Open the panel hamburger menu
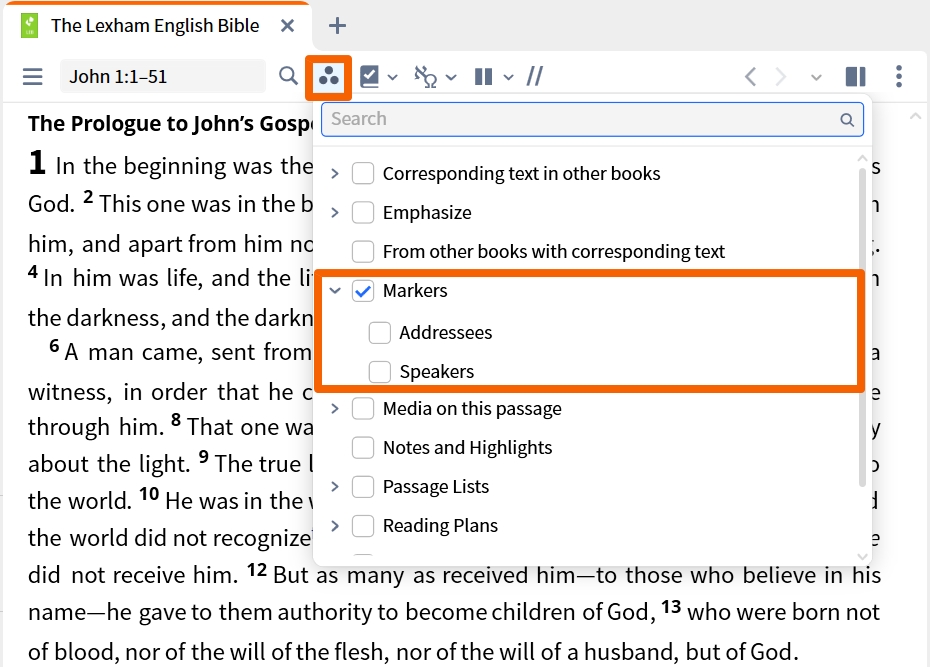 coord(33,76)
